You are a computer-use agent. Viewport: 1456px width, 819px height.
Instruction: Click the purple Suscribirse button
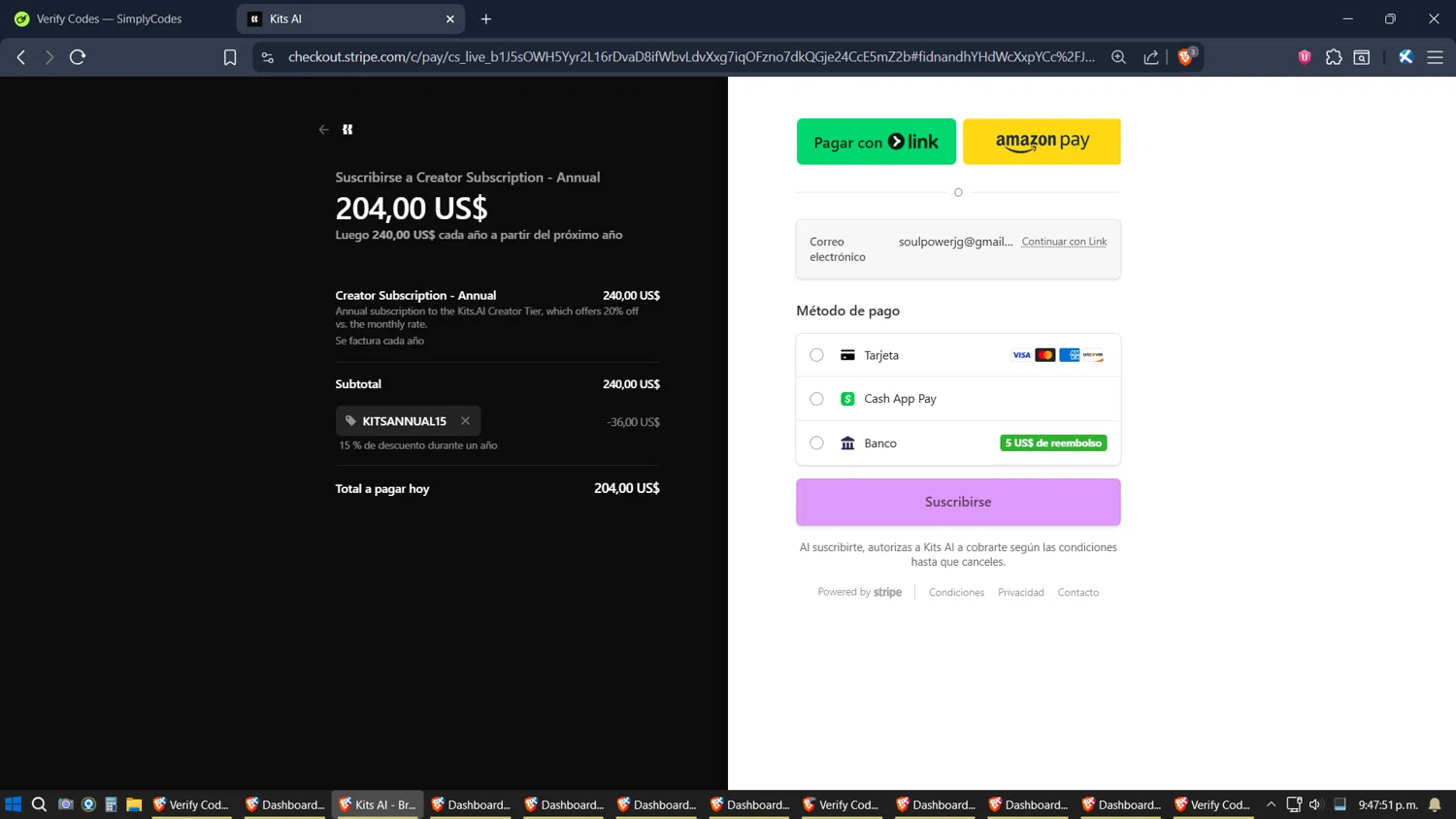click(958, 502)
